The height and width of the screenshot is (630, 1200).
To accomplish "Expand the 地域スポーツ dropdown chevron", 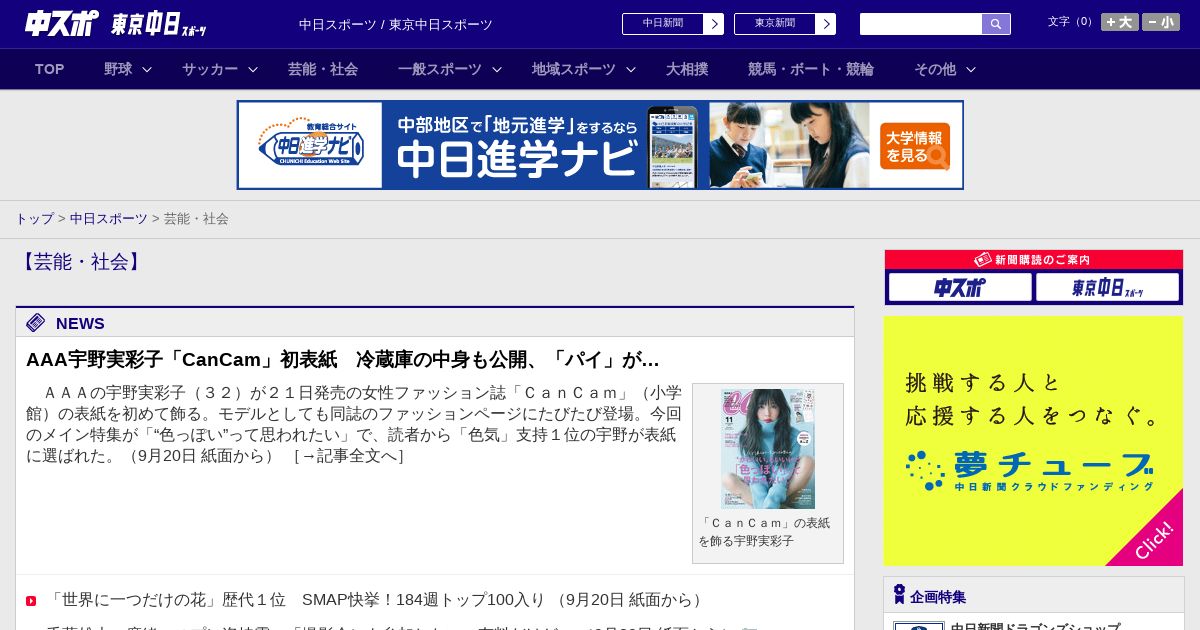I will (x=631, y=69).
